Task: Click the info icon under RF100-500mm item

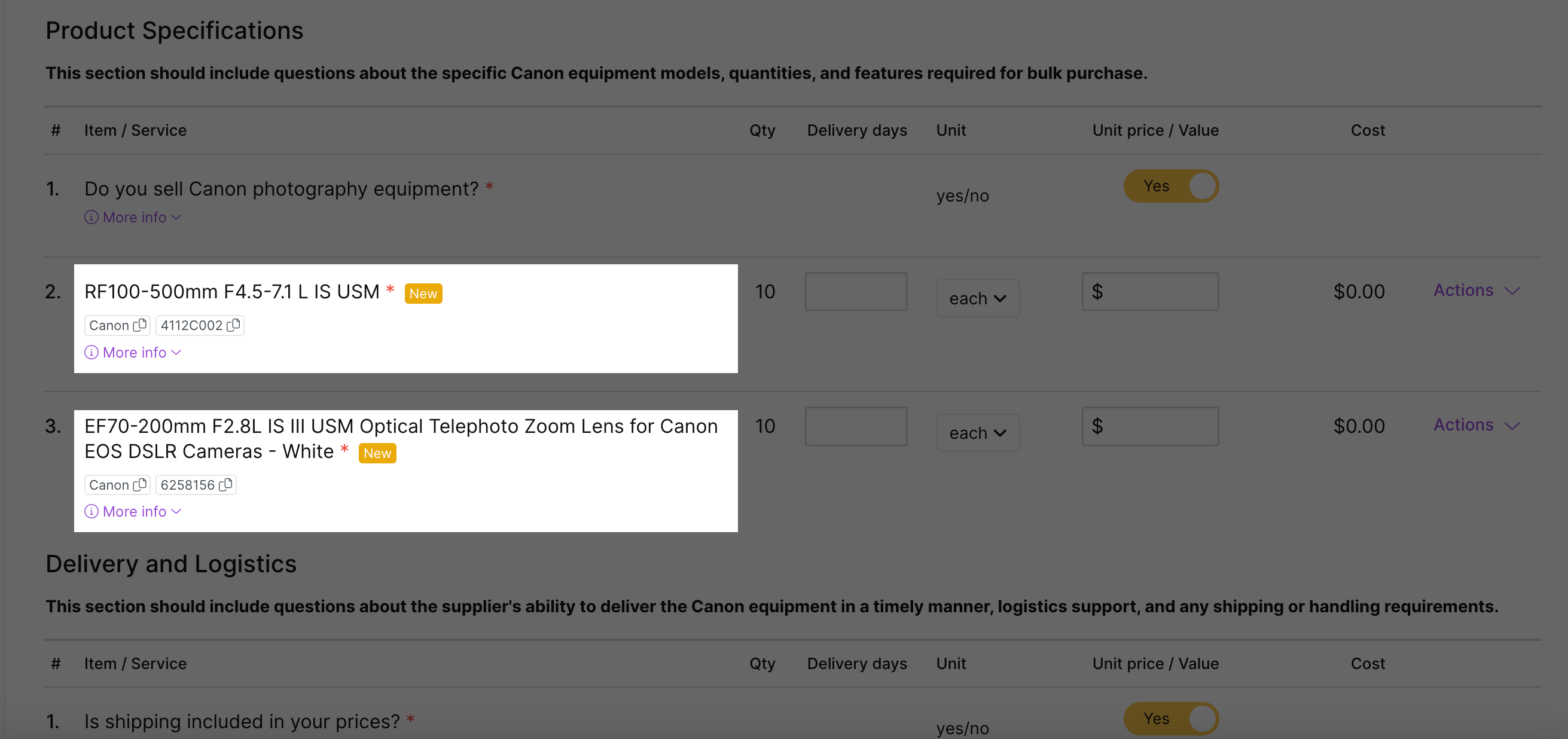Action: pos(91,352)
